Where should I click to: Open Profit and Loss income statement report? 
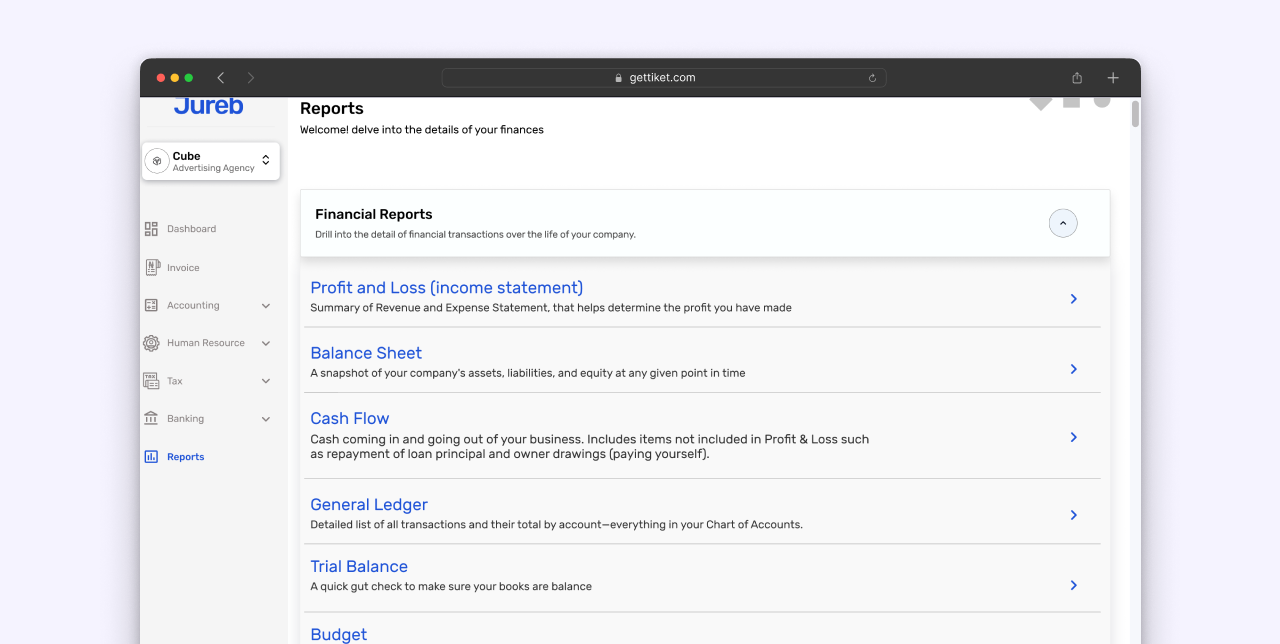pyautogui.click(x=446, y=288)
